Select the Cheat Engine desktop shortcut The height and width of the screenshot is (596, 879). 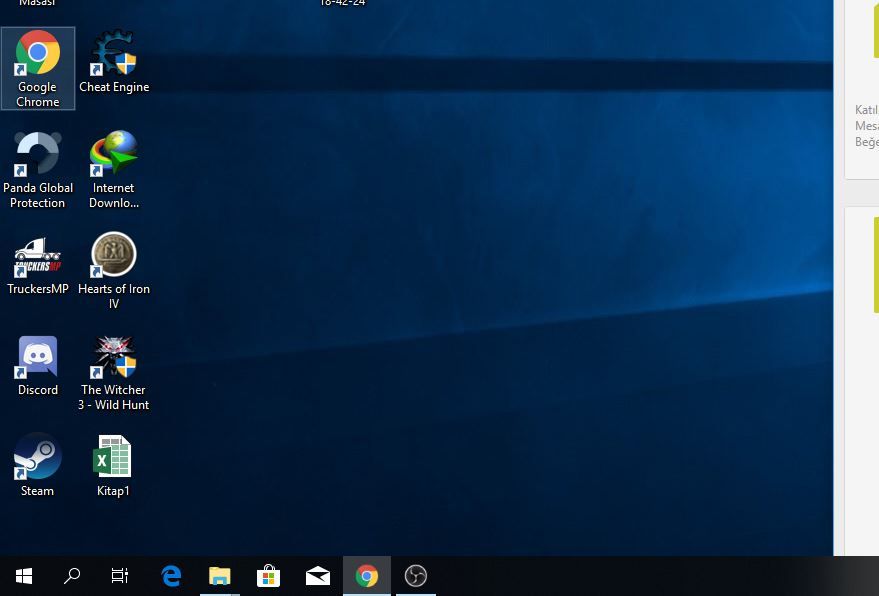[114, 62]
